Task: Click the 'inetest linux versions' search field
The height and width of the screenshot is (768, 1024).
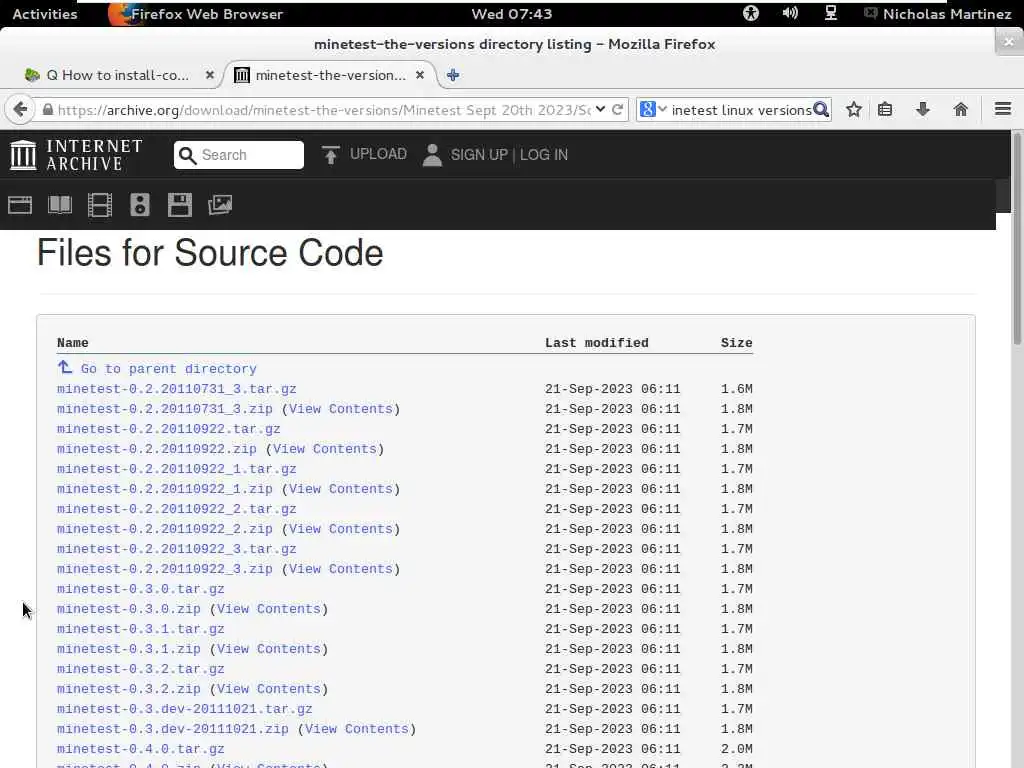Action: coord(741,110)
